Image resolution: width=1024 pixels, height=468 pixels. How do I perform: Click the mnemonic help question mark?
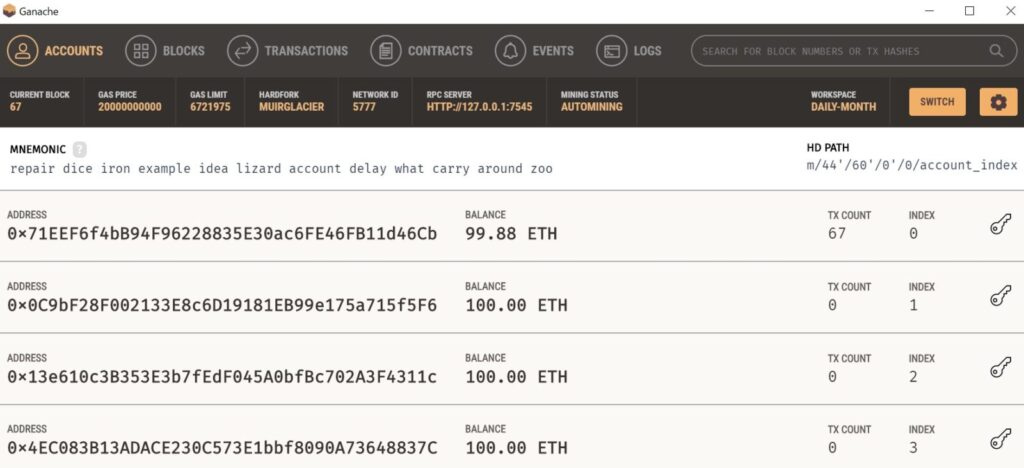tap(80, 149)
